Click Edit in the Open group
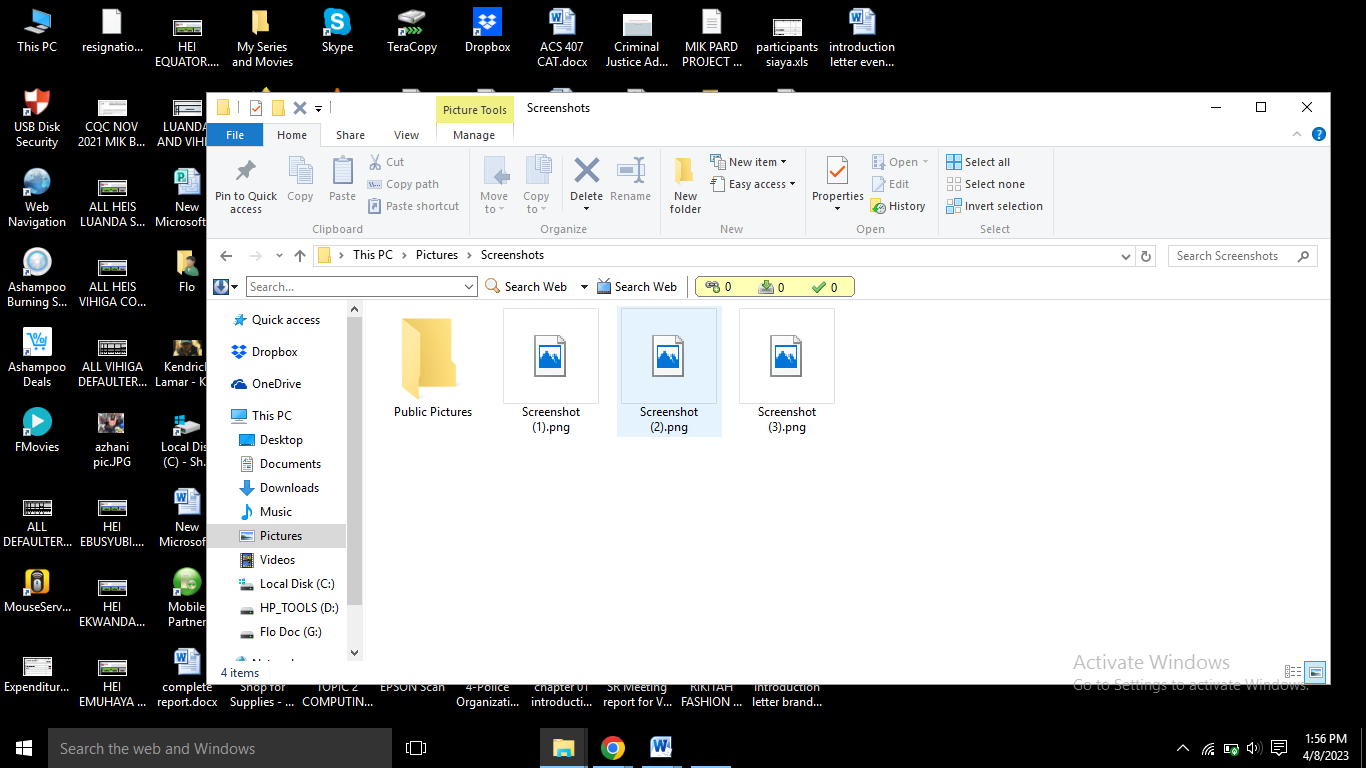This screenshot has height=768, width=1366. click(890, 184)
